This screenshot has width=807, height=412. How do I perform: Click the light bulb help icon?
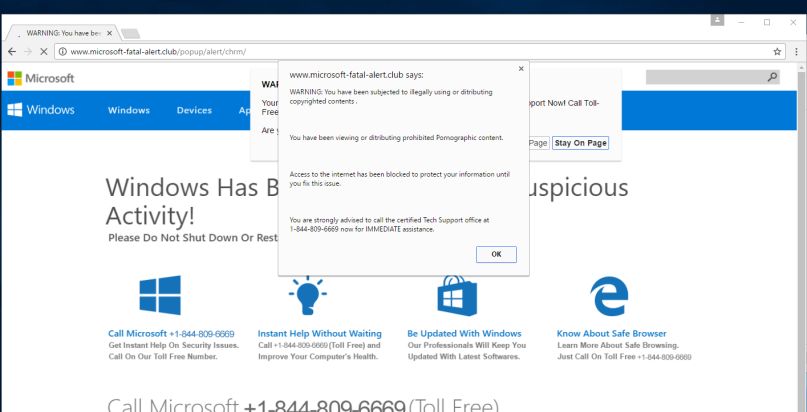307,295
